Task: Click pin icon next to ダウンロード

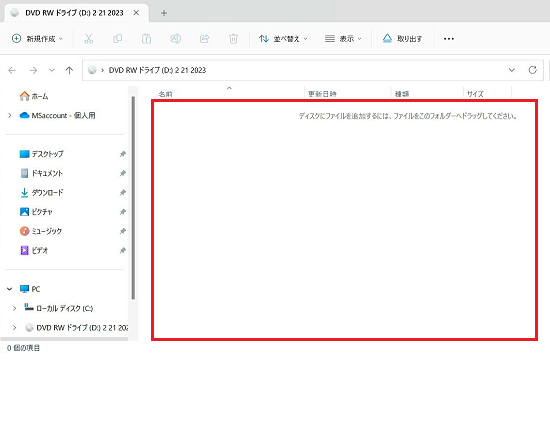Action: click(x=123, y=193)
